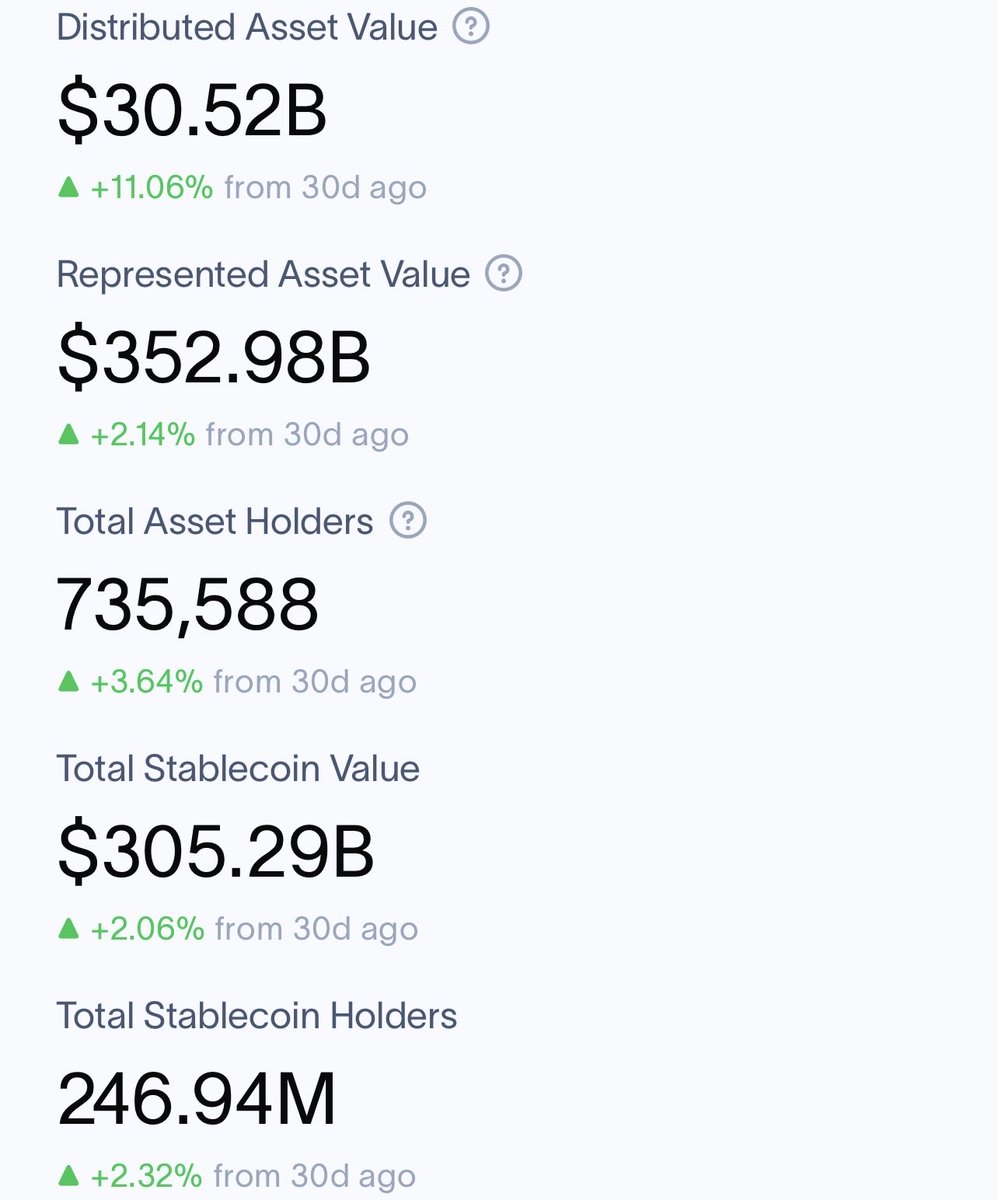Image resolution: width=998 pixels, height=1200 pixels.
Task: Click the +2.32% change percentage
Action: coord(147,1175)
